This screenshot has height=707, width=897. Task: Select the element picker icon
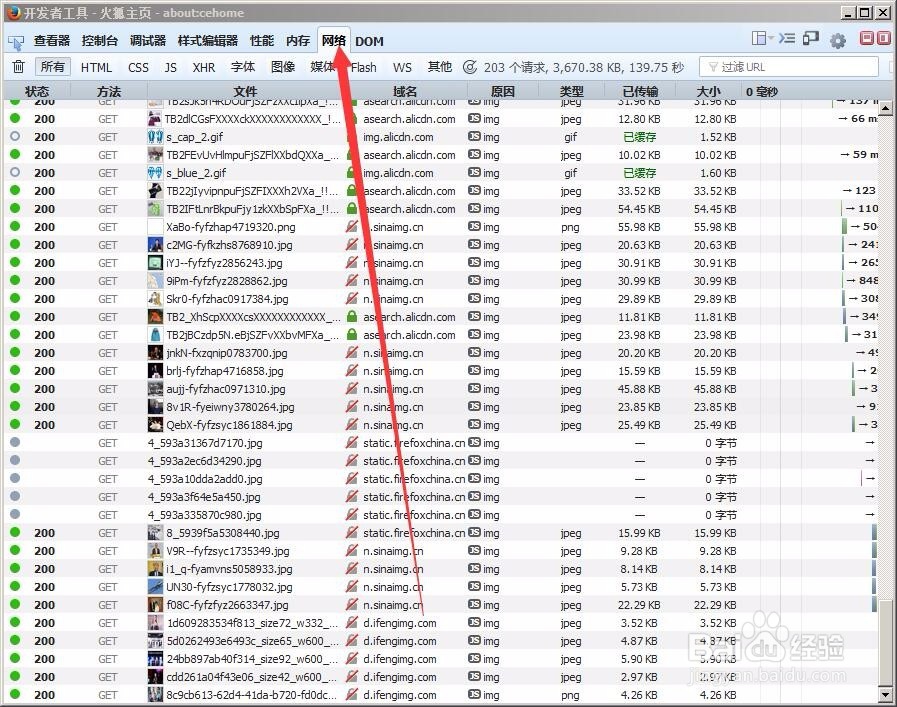coord(15,41)
